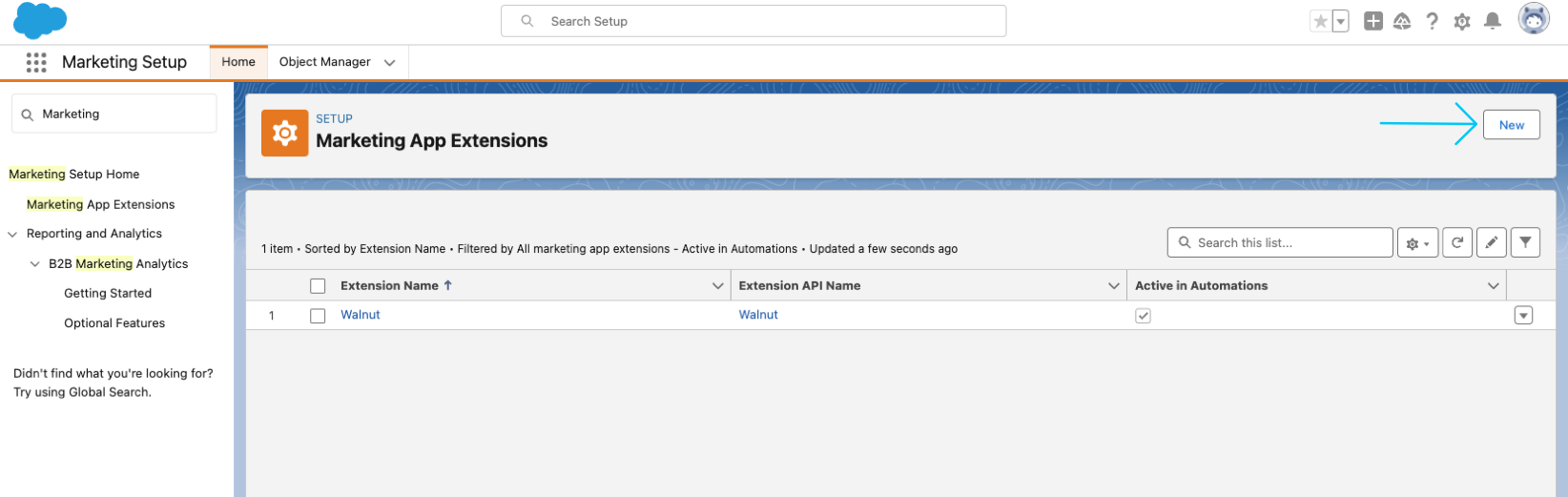Open Extension Name column menu chevron
1568x497 pixels.
point(718,286)
